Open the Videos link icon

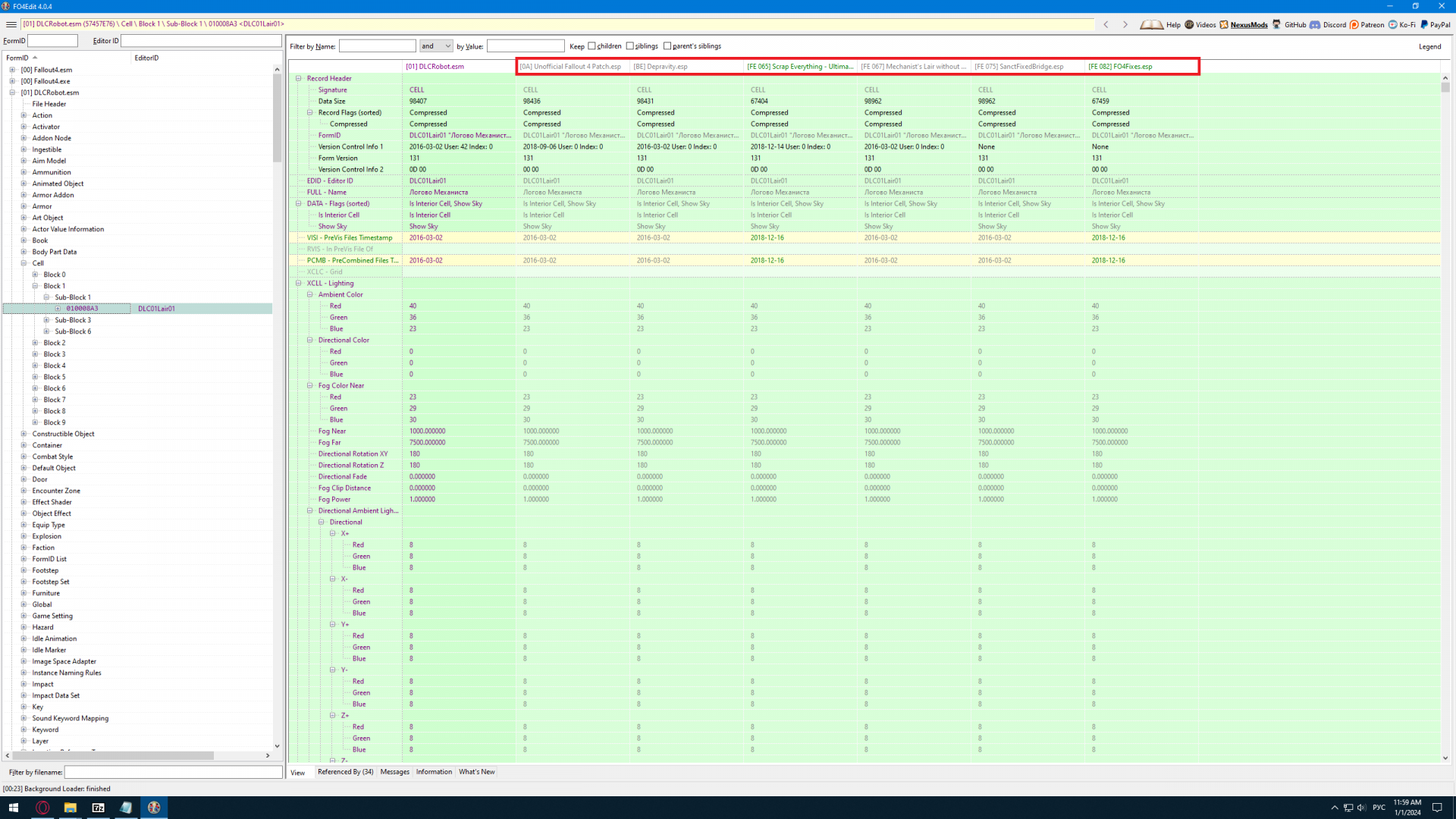click(1189, 24)
